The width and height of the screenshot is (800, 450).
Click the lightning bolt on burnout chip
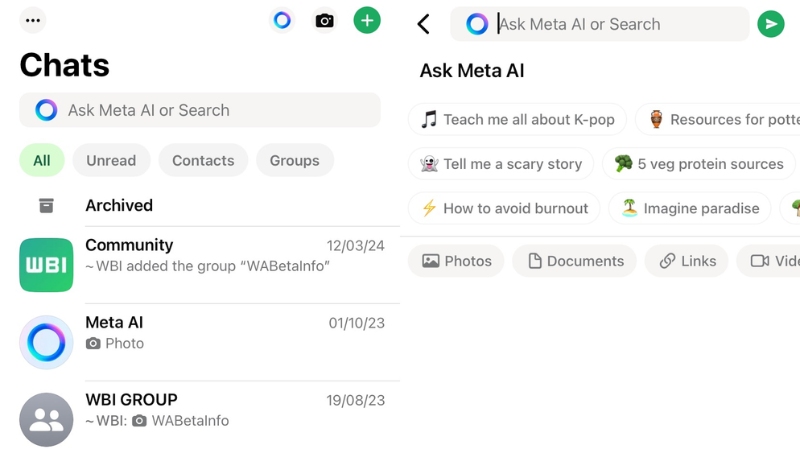[x=429, y=208]
